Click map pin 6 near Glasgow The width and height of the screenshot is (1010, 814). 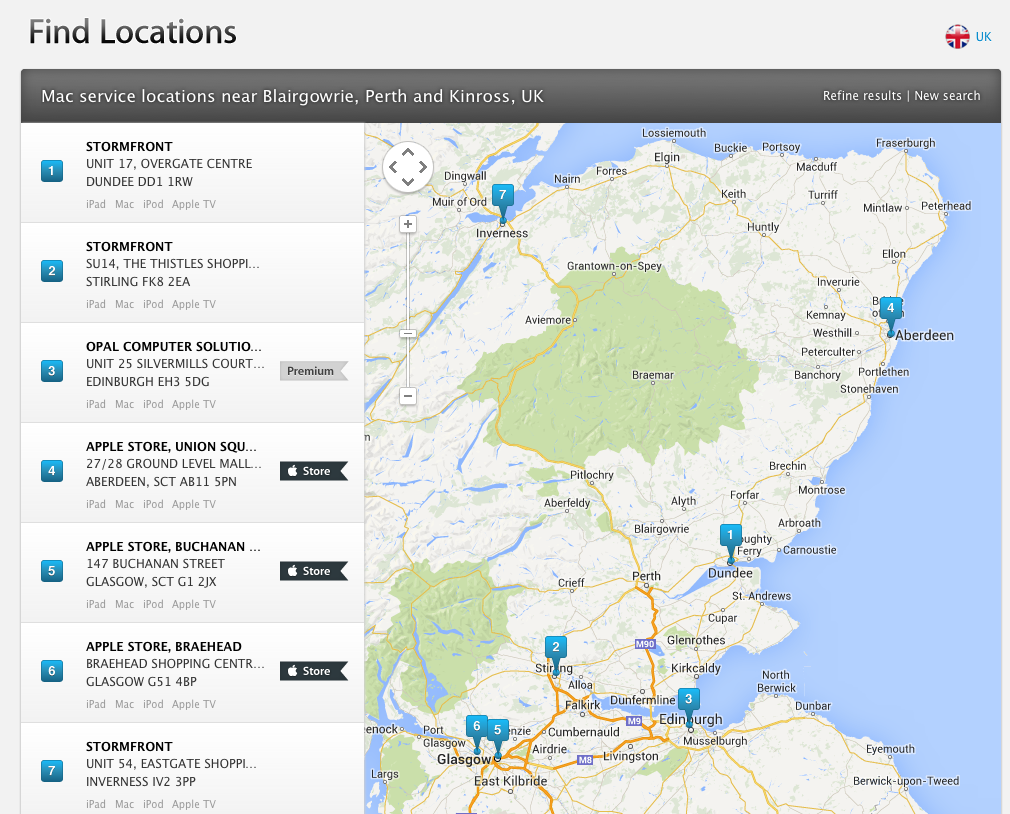(x=477, y=733)
